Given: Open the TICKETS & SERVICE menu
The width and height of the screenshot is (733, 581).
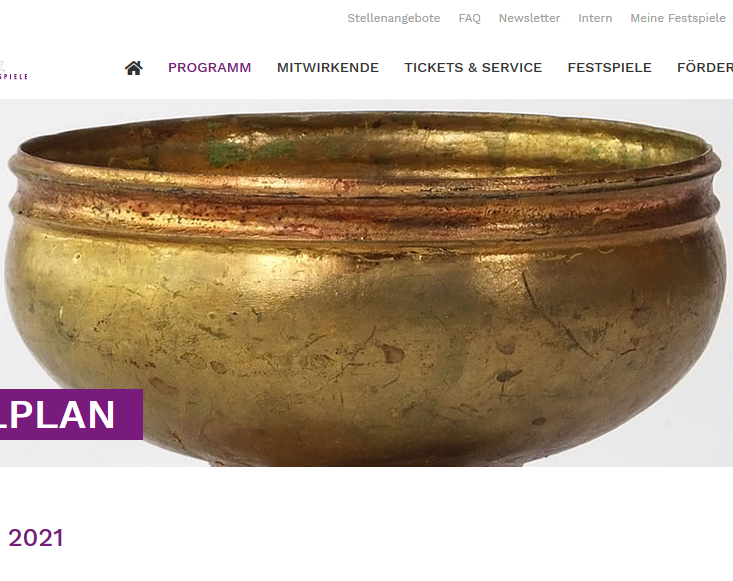Looking at the screenshot, I should (473, 68).
